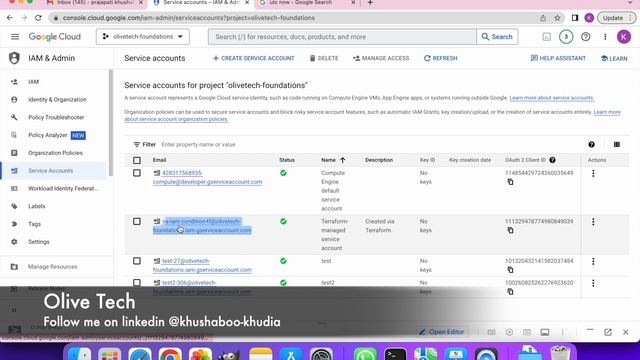Share the page from the address bar
640x360 pixels.
[x=543, y=18]
